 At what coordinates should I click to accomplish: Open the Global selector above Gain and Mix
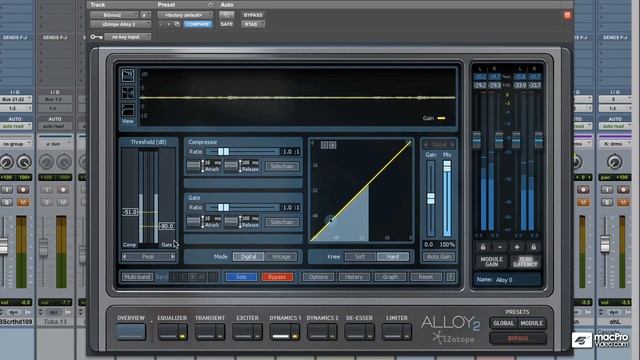coord(439,144)
